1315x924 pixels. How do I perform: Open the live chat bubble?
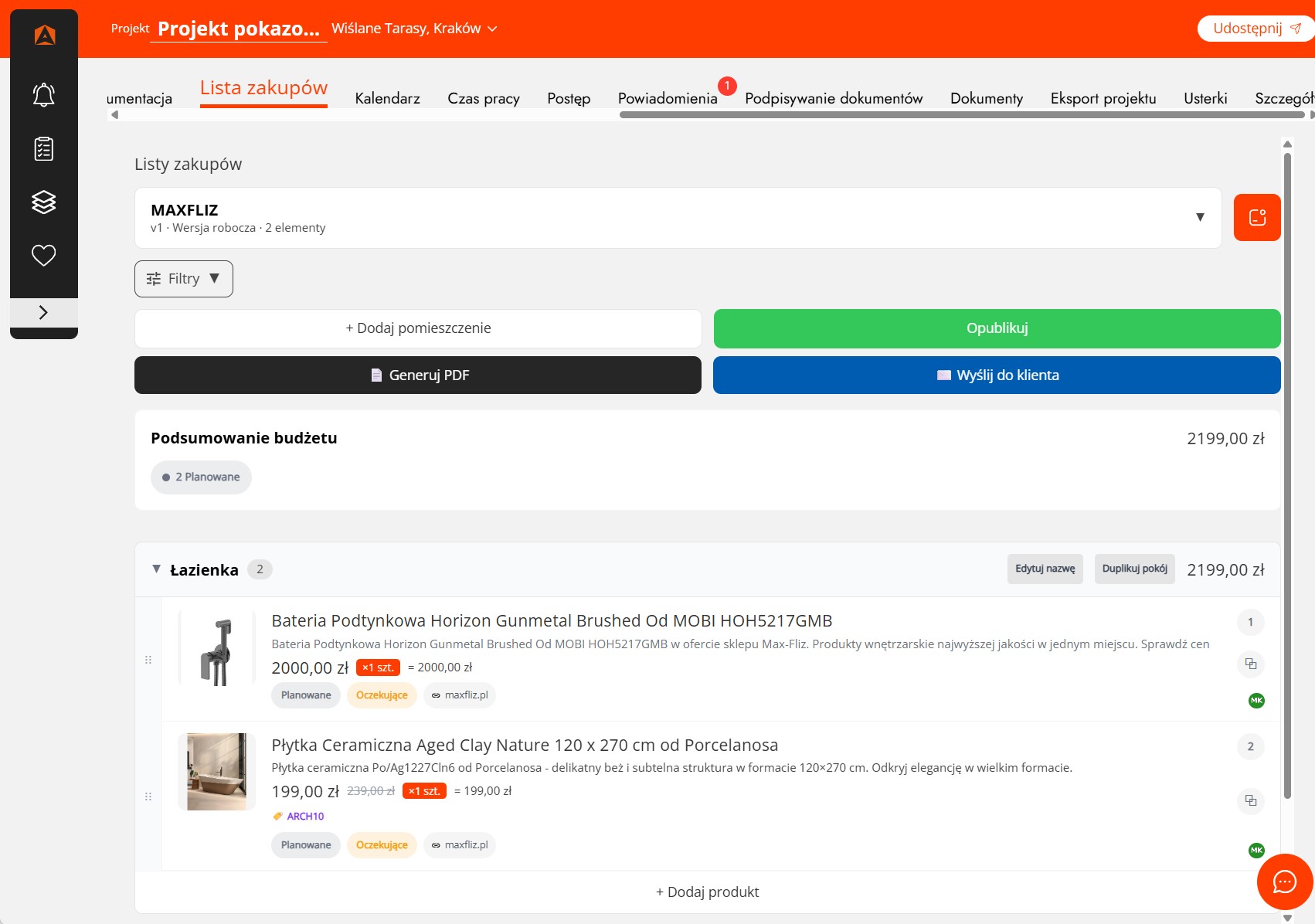click(x=1285, y=882)
